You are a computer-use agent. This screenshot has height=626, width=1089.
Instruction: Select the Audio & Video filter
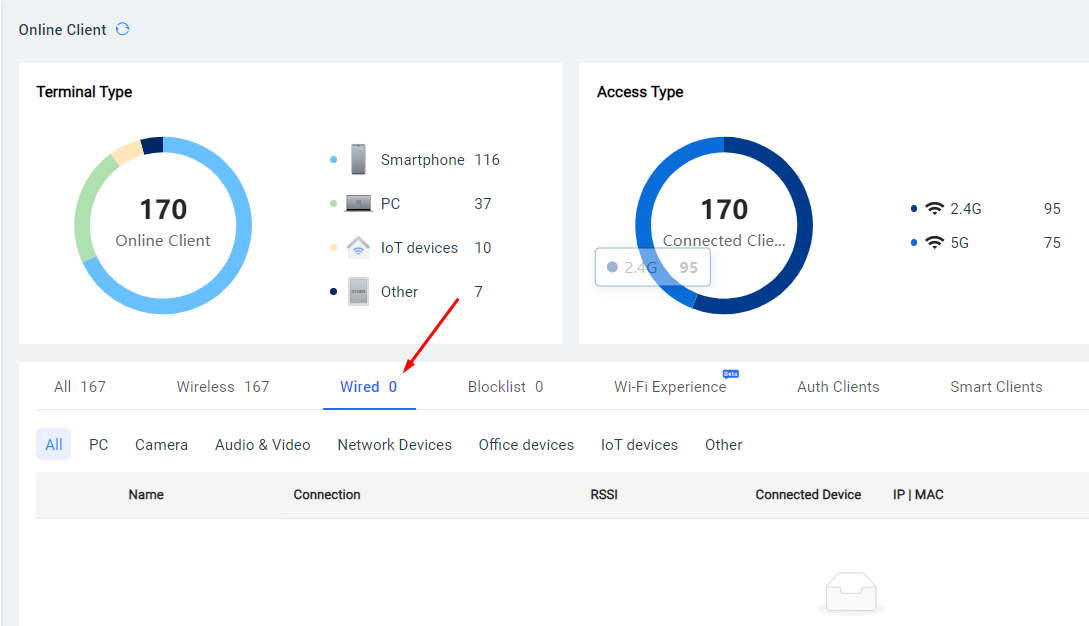tap(262, 445)
